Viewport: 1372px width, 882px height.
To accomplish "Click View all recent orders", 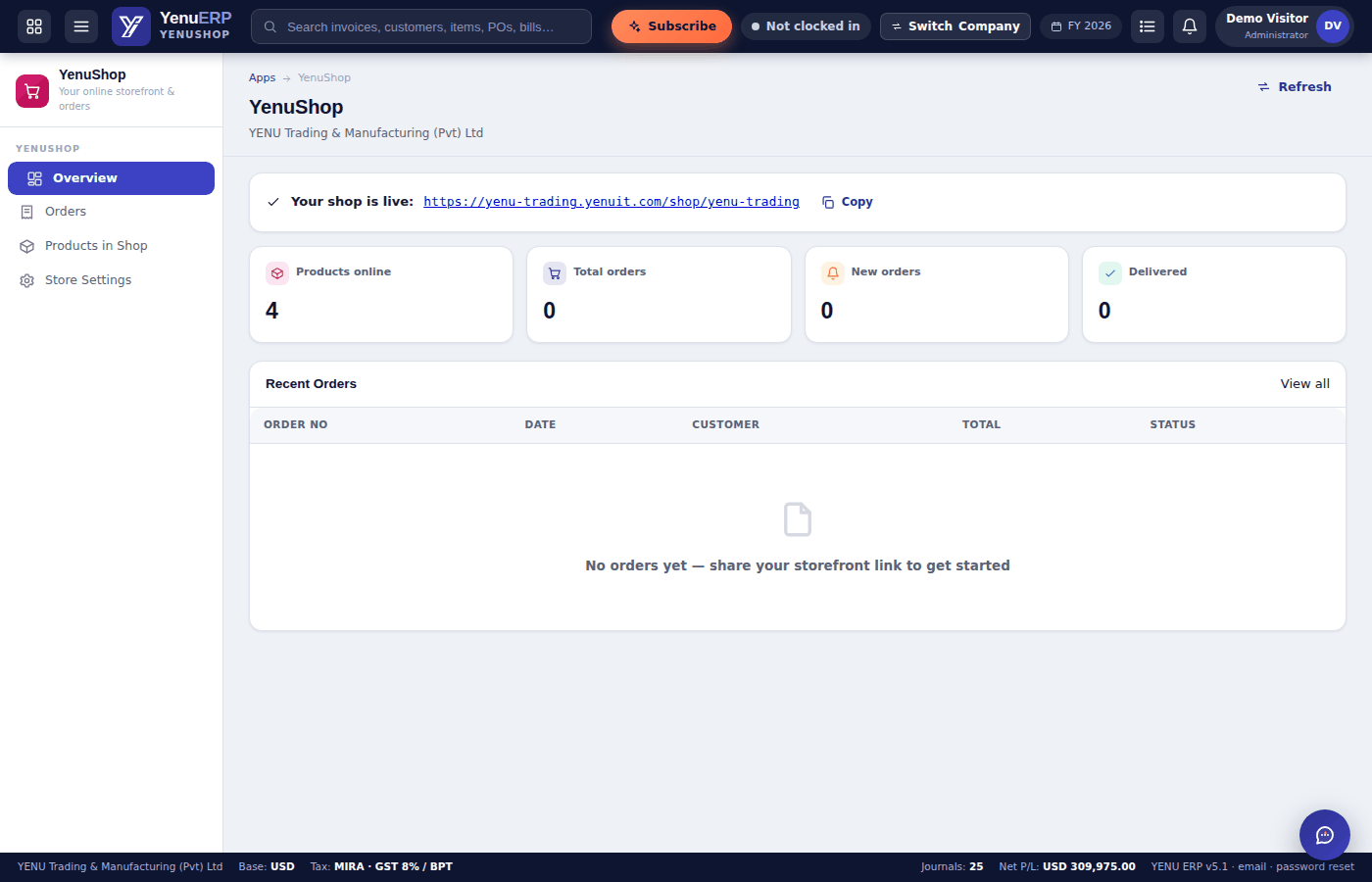I will coord(1304,384).
